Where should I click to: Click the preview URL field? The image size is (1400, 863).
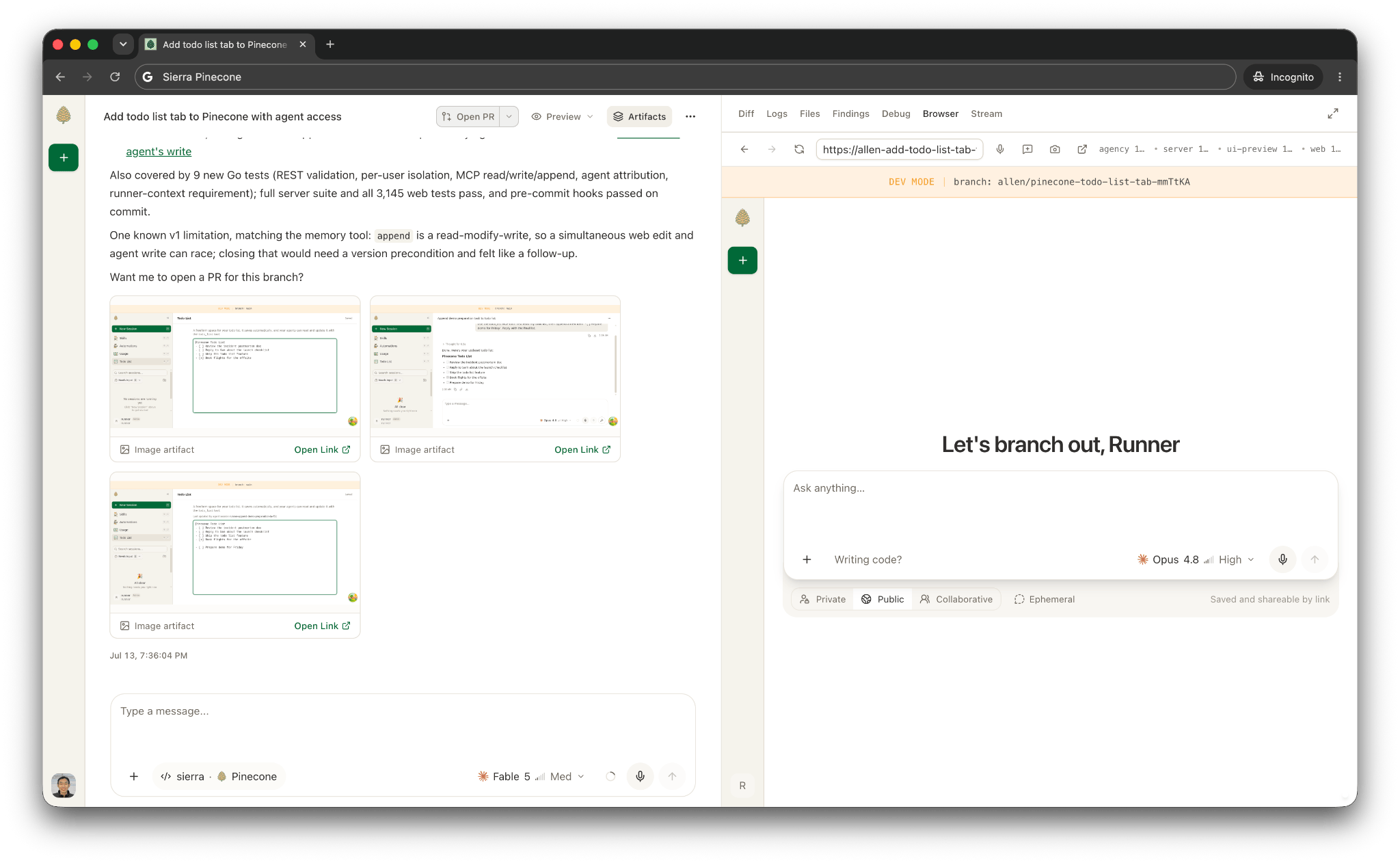899,149
